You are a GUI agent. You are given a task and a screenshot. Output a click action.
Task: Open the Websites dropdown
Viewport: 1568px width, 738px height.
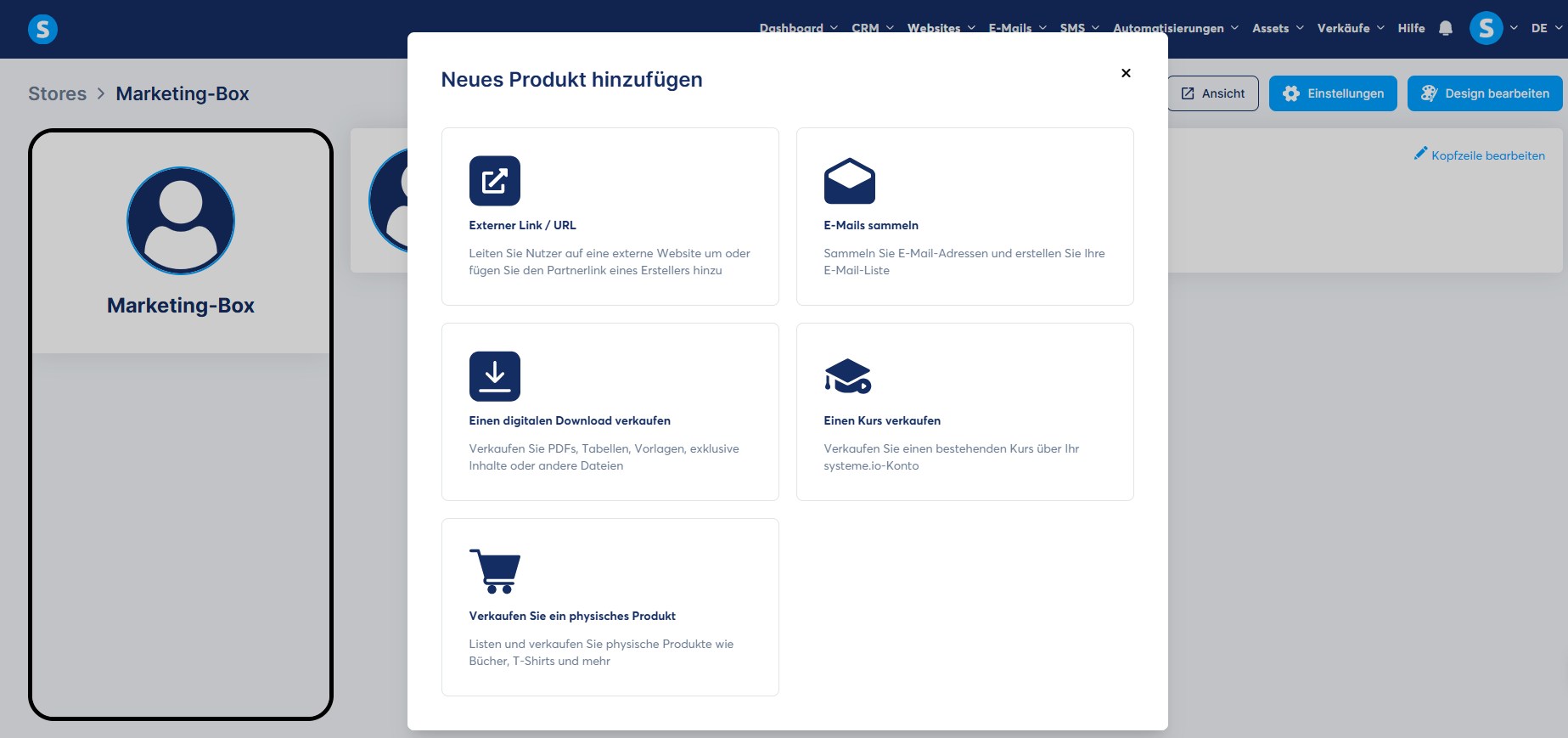click(x=941, y=28)
